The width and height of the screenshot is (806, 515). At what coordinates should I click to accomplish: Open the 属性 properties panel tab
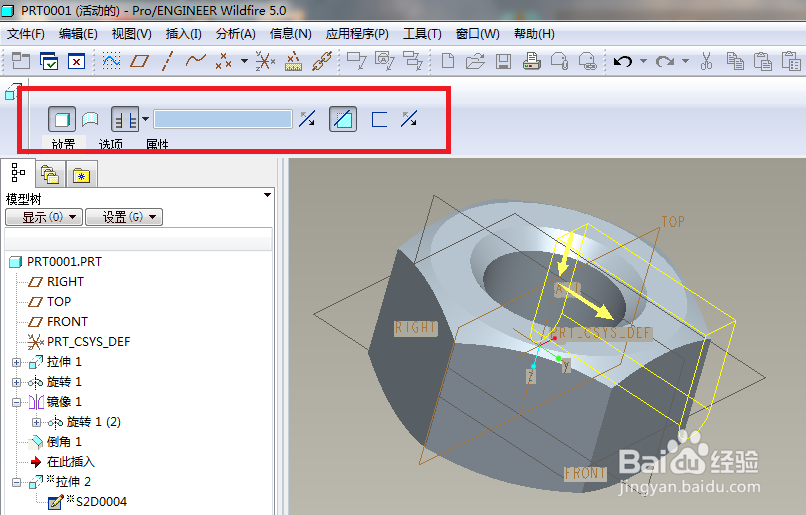[x=157, y=144]
